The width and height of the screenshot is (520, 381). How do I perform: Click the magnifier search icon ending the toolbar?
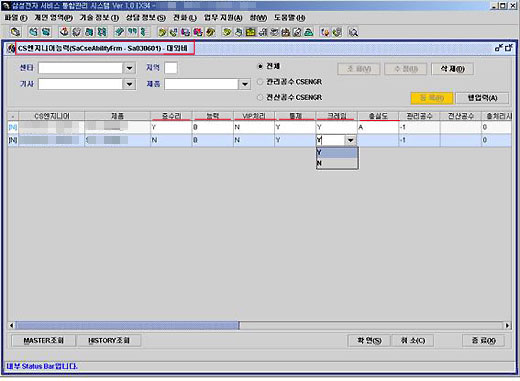353,32
